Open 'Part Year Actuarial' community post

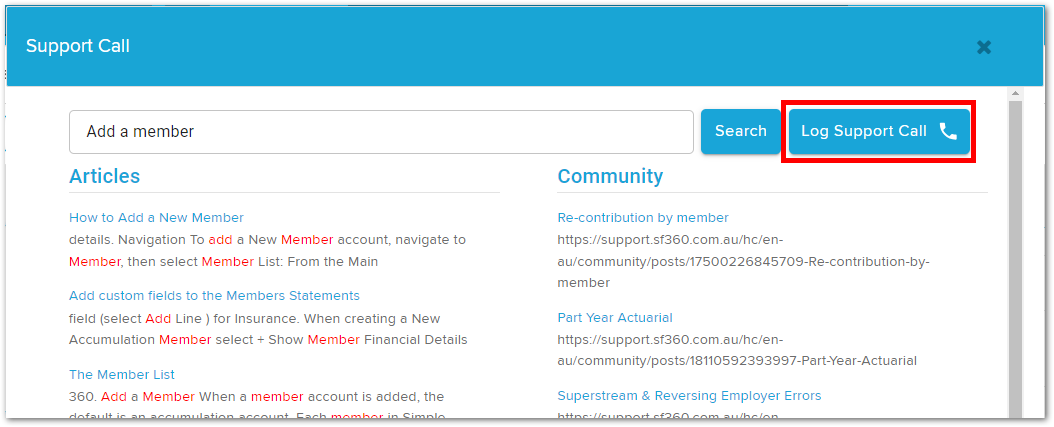point(615,317)
